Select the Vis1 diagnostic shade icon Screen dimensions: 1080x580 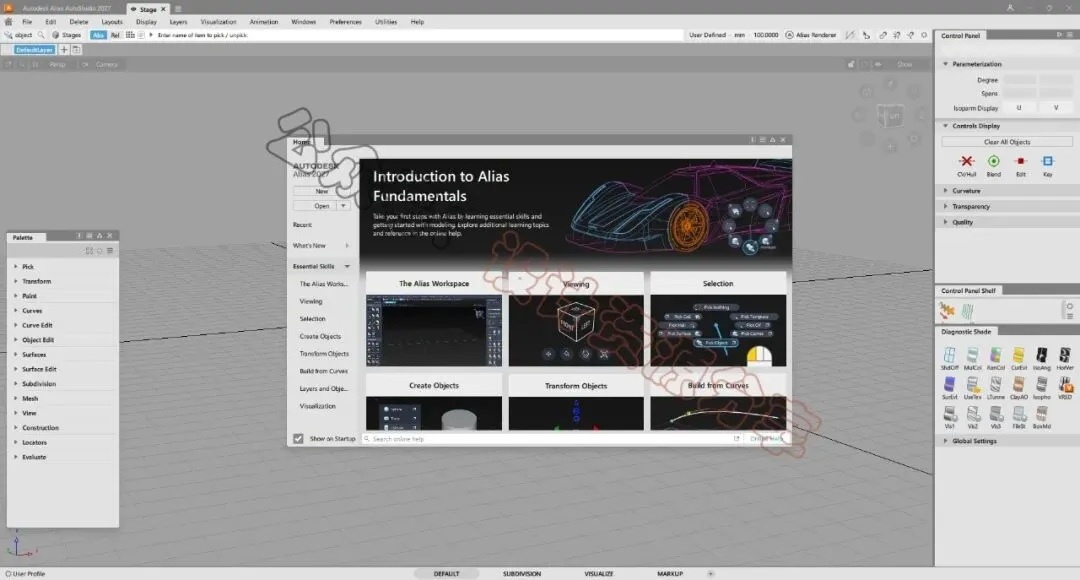coord(949,414)
